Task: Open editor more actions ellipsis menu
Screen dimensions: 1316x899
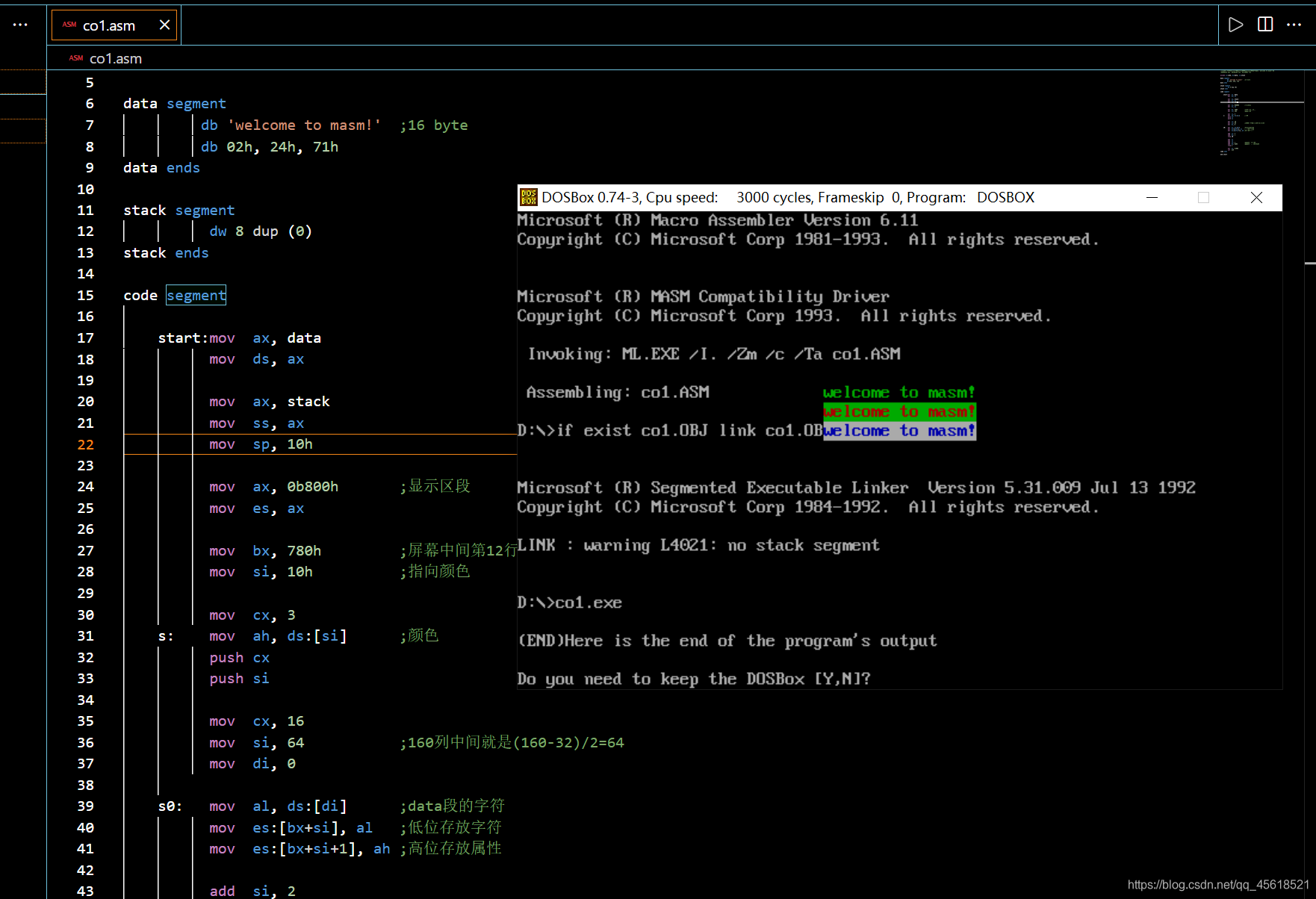Action: coord(1294,25)
